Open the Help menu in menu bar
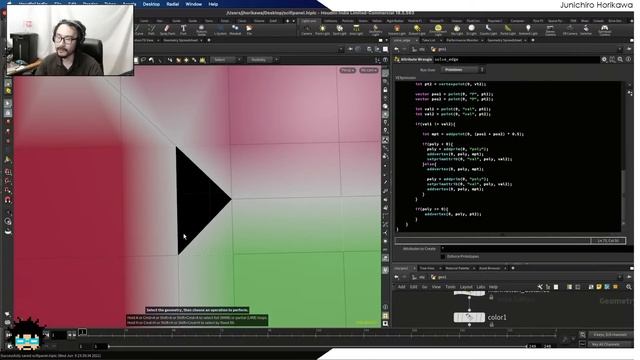Image resolution: width=640 pixels, height=360 pixels. tap(213, 4)
